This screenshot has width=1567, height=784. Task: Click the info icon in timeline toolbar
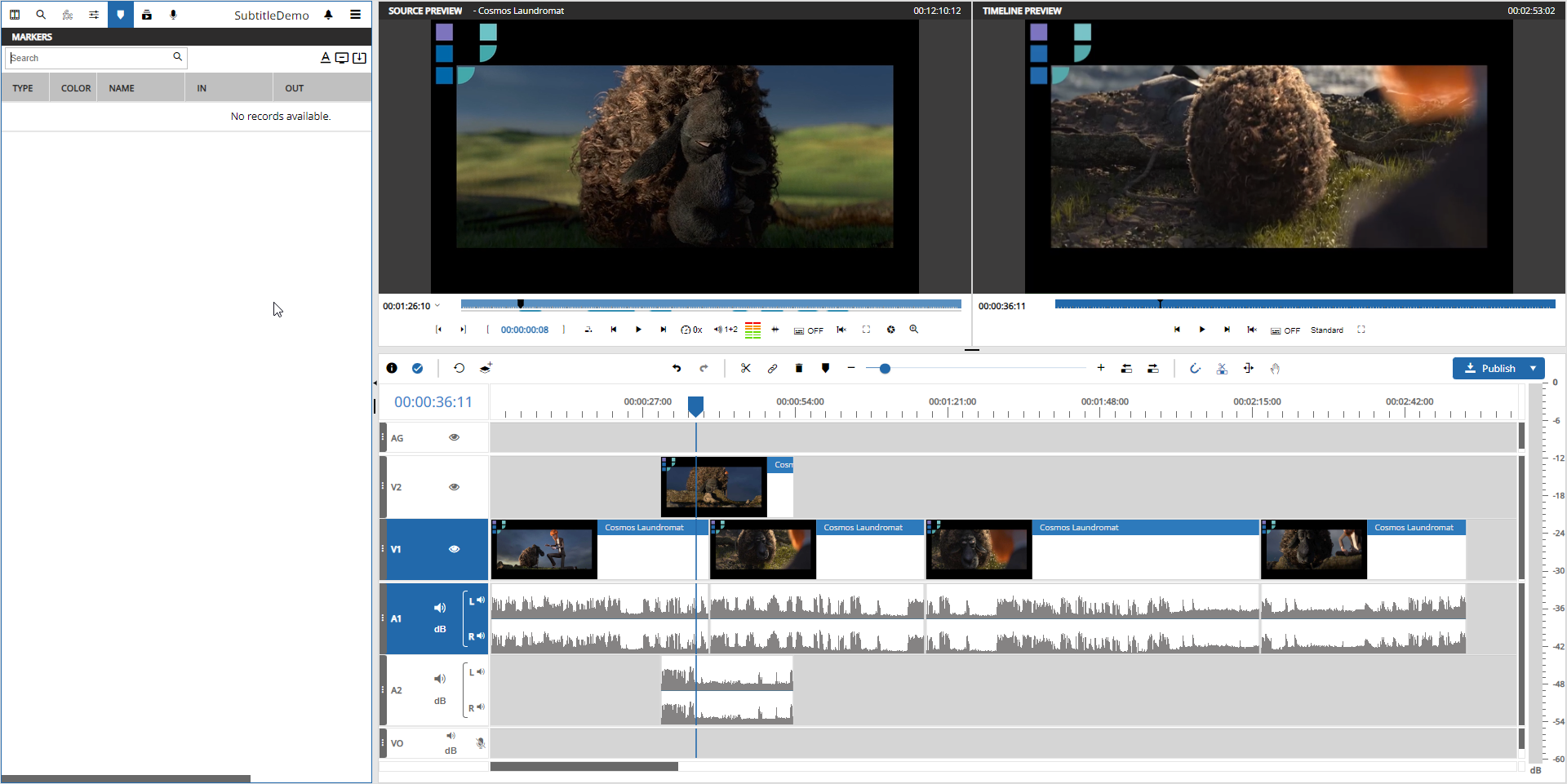click(392, 369)
